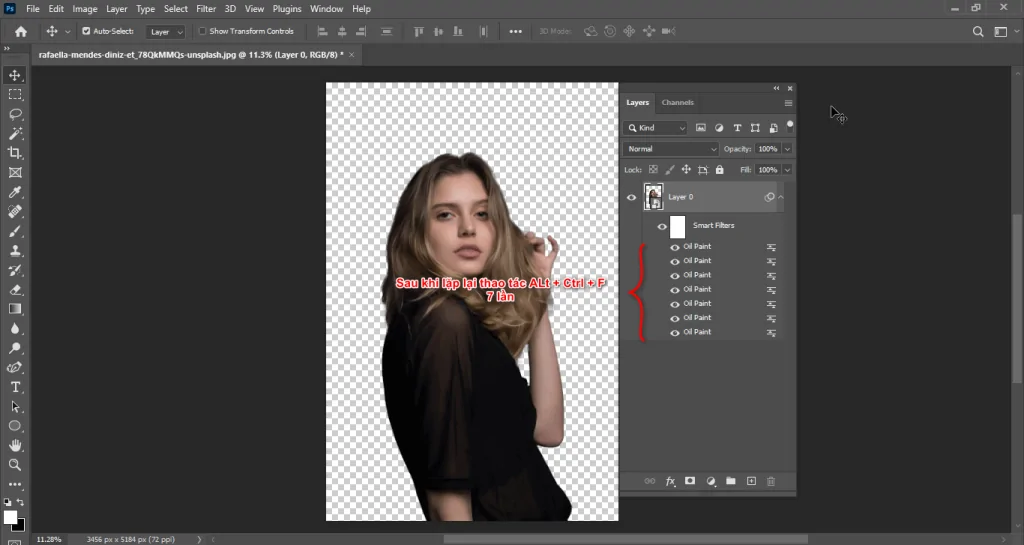This screenshot has width=1024, height=545.
Task: Select the Path Selection tool
Action: click(x=15, y=407)
